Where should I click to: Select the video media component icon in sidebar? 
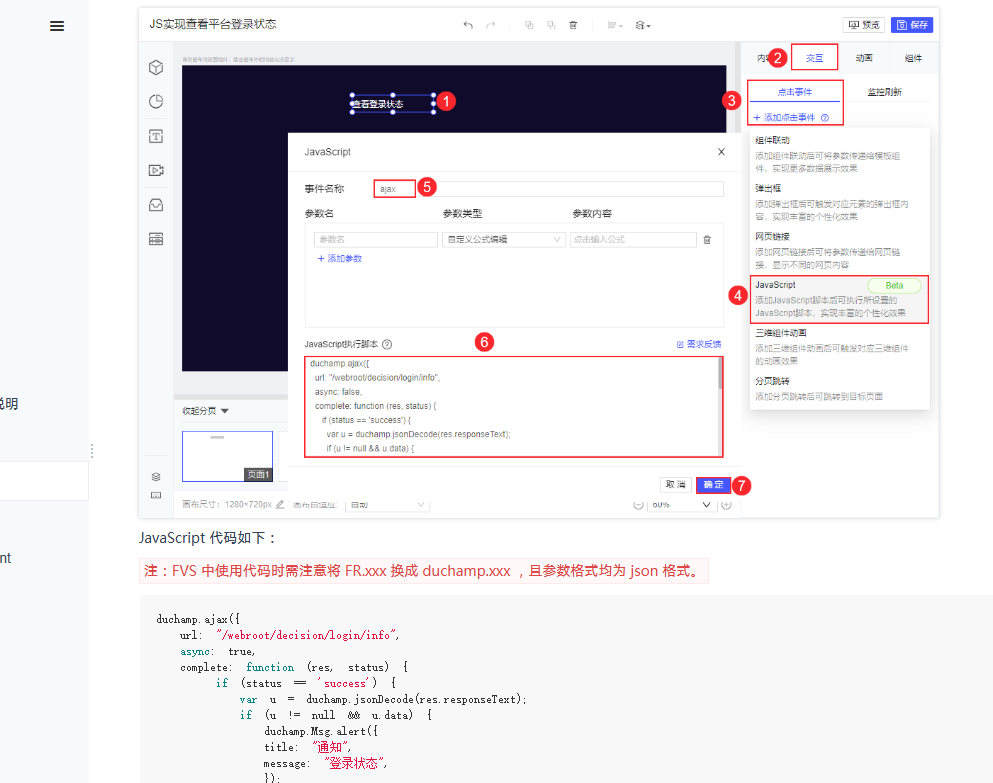click(156, 170)
